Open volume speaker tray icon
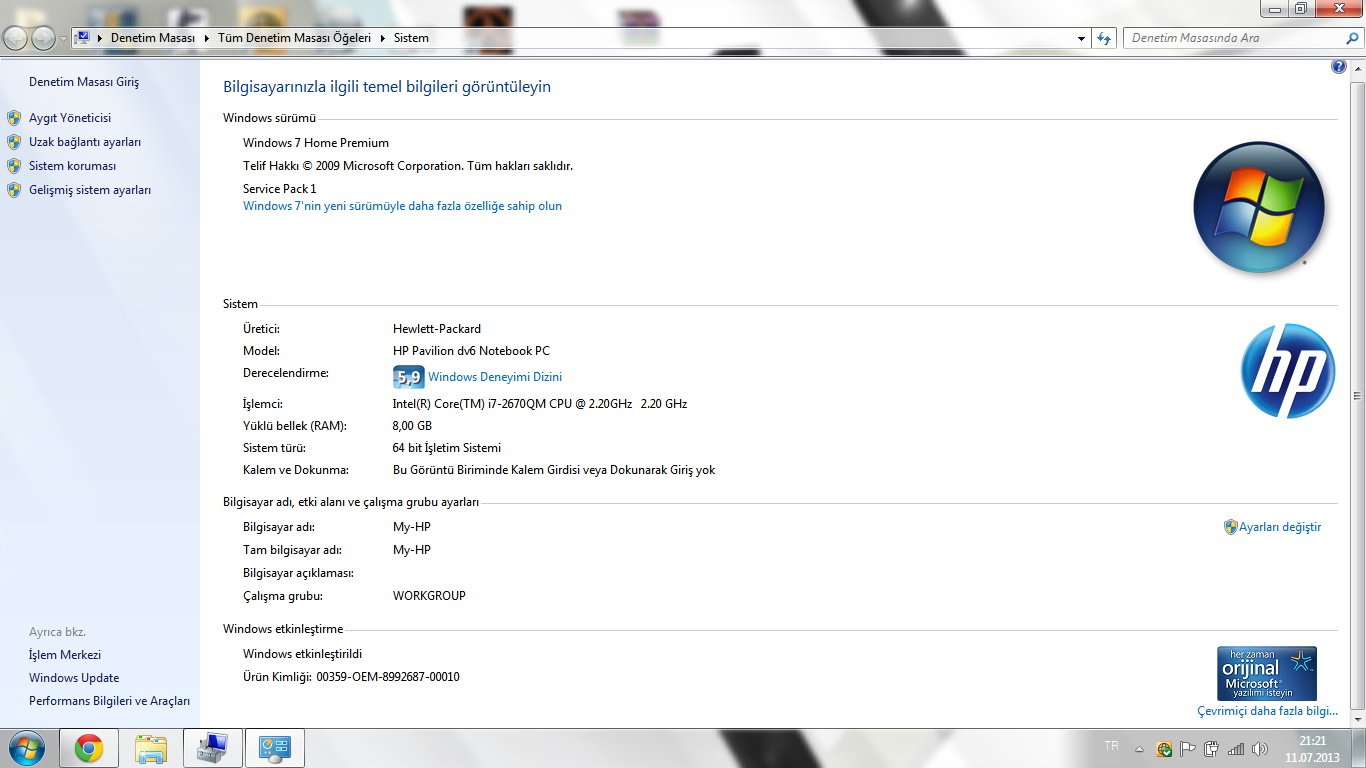Image resolution: width=1366 pixels, height=768 pixels. pos(1259,748)
